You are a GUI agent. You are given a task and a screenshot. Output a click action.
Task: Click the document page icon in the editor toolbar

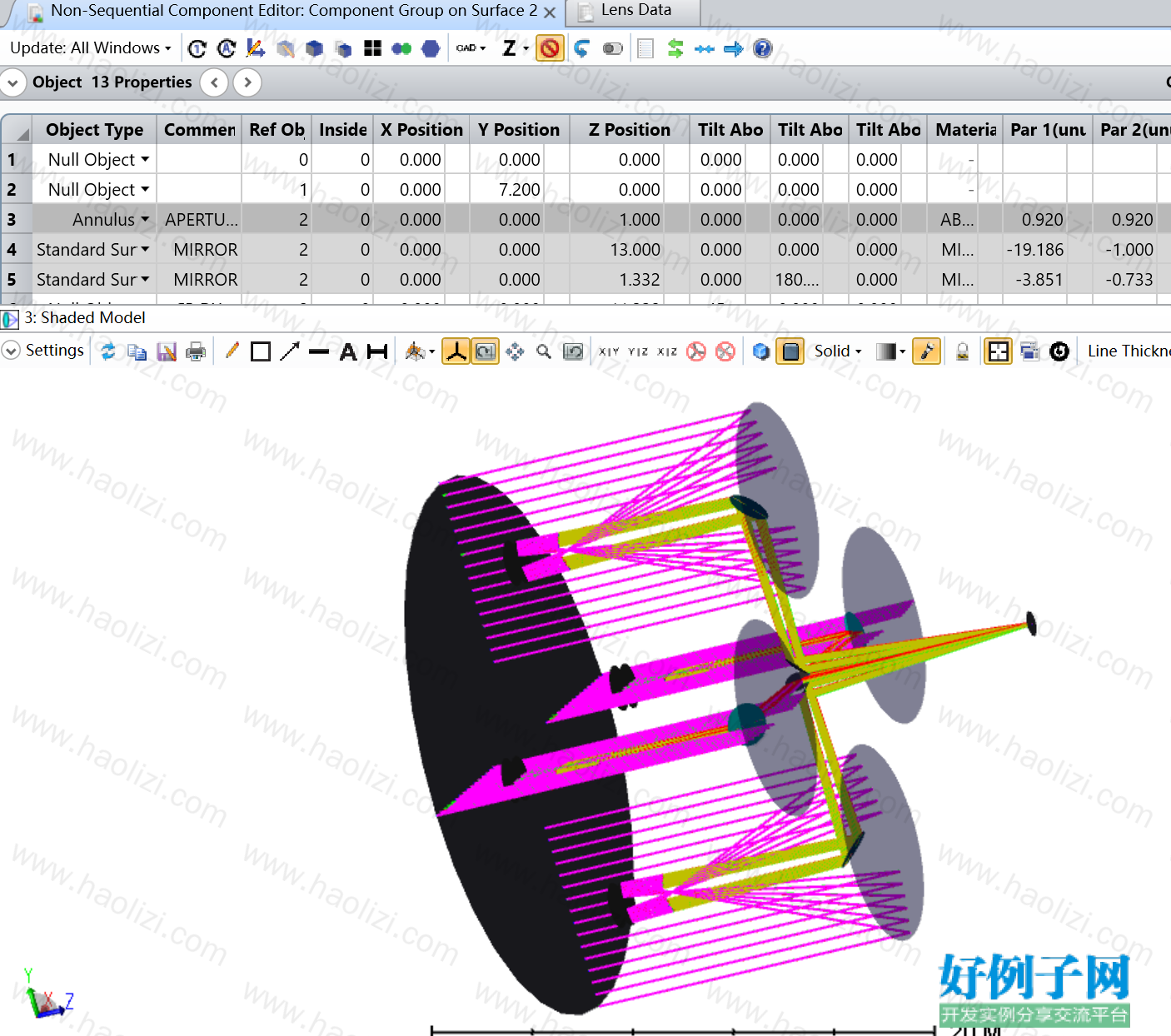(645, 48)
